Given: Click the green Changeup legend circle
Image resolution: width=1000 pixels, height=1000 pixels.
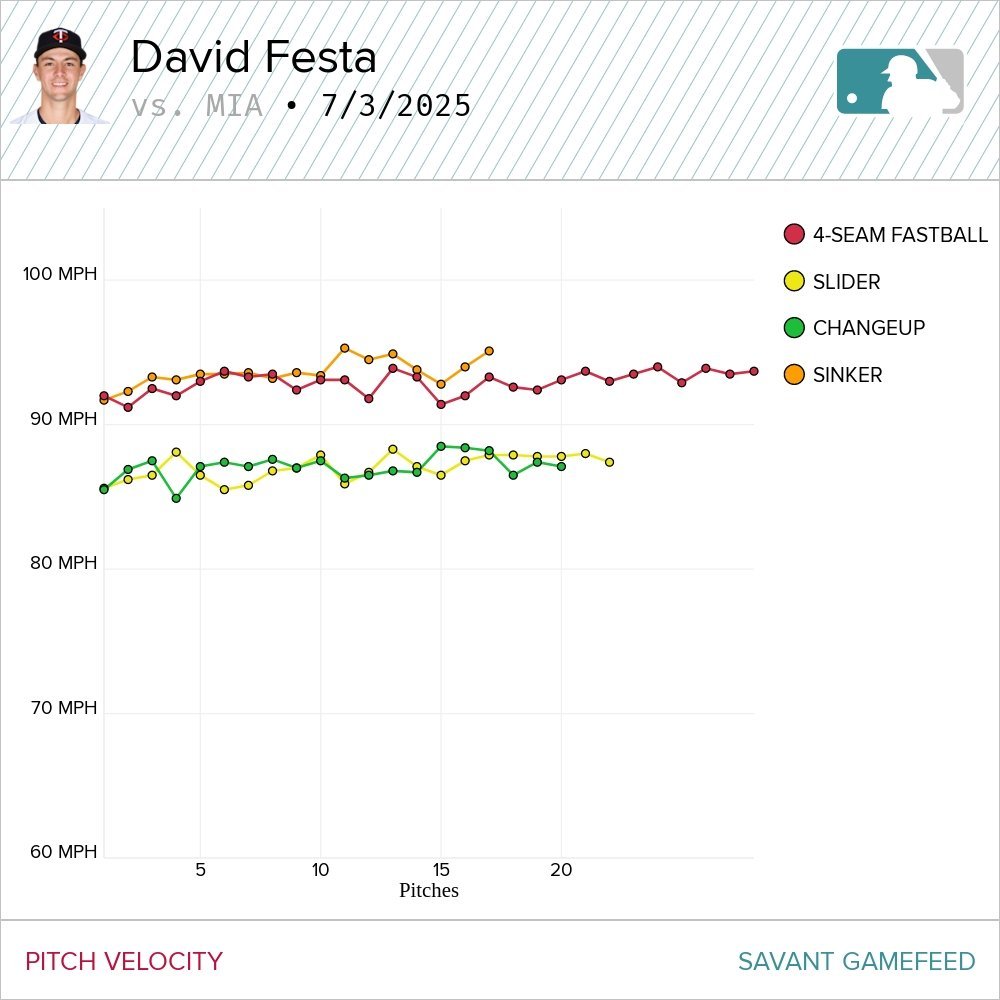Looking at the screenshot, I should point(794,328).
